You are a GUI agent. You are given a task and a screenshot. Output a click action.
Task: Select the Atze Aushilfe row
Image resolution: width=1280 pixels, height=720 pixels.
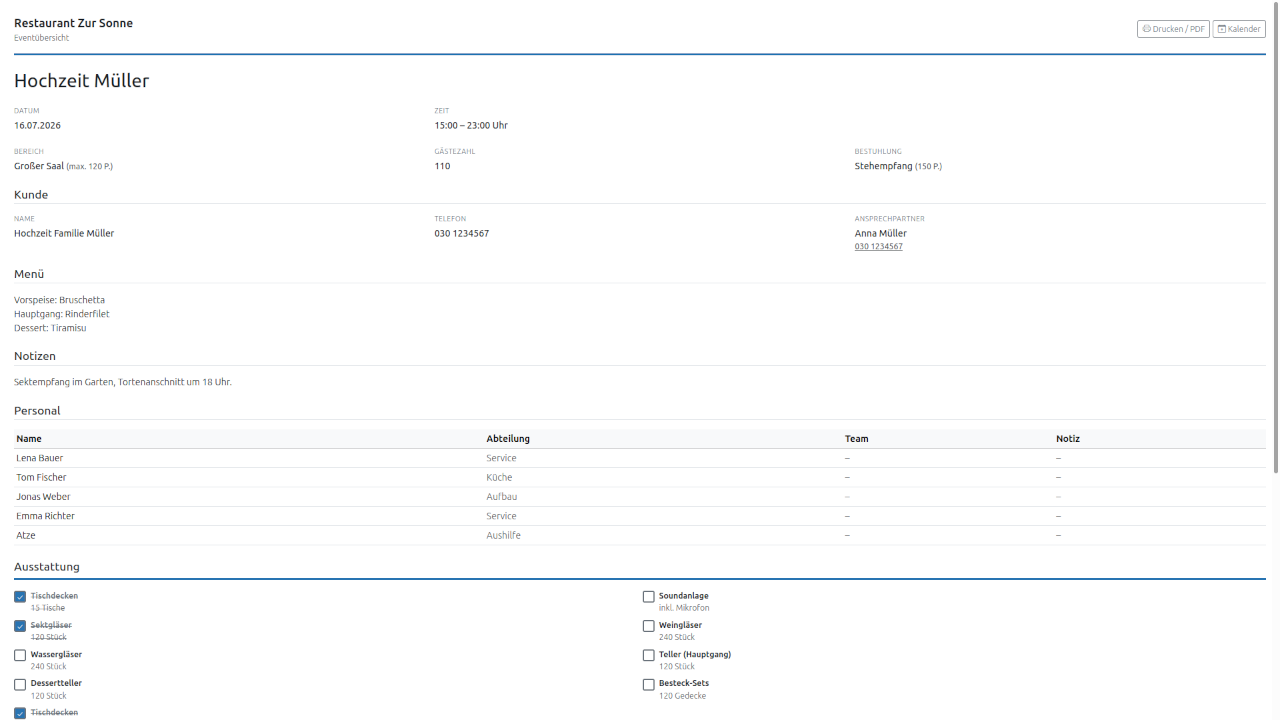coord(640,535)
